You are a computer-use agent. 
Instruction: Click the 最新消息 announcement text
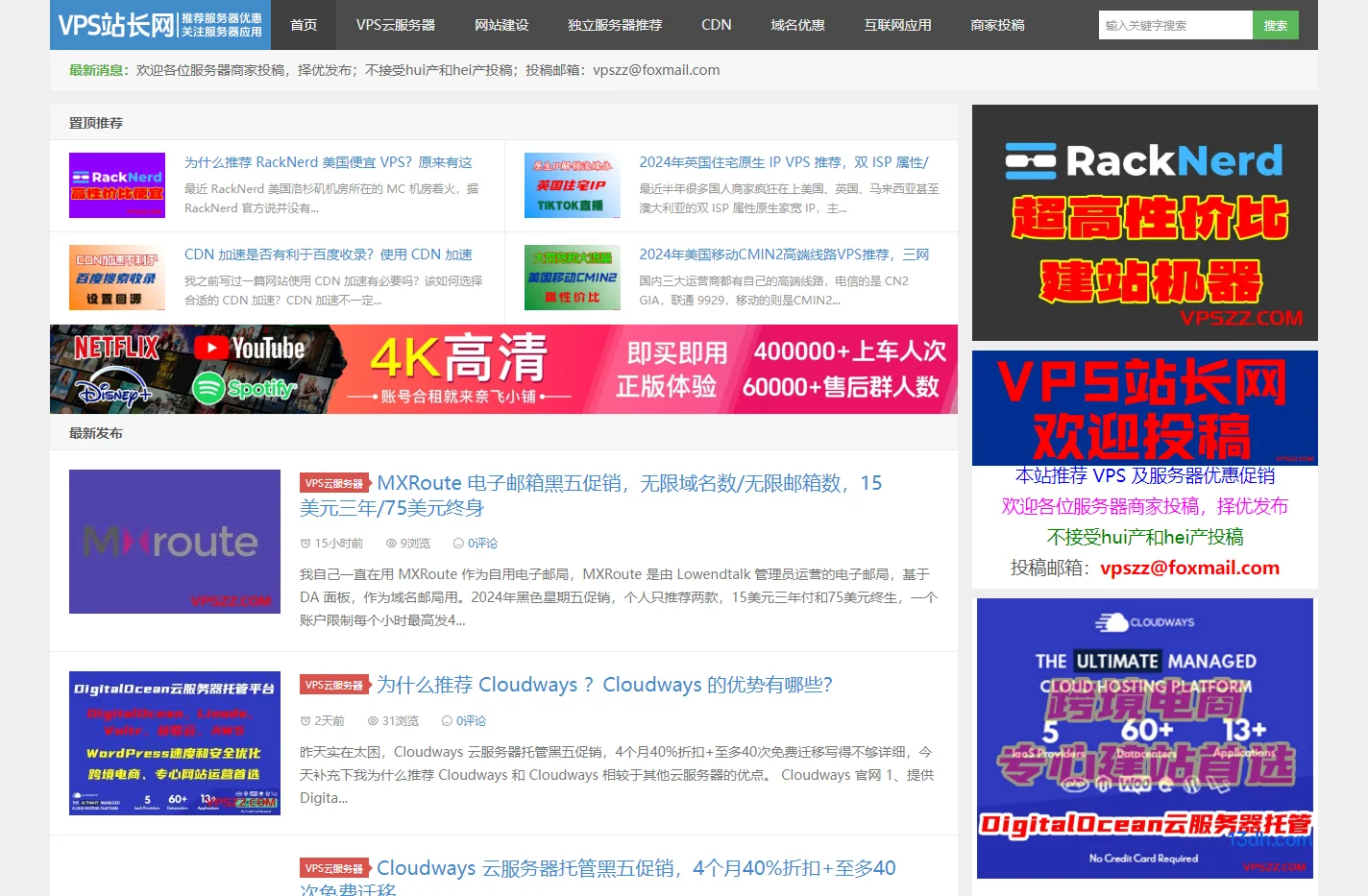[394, 70]
